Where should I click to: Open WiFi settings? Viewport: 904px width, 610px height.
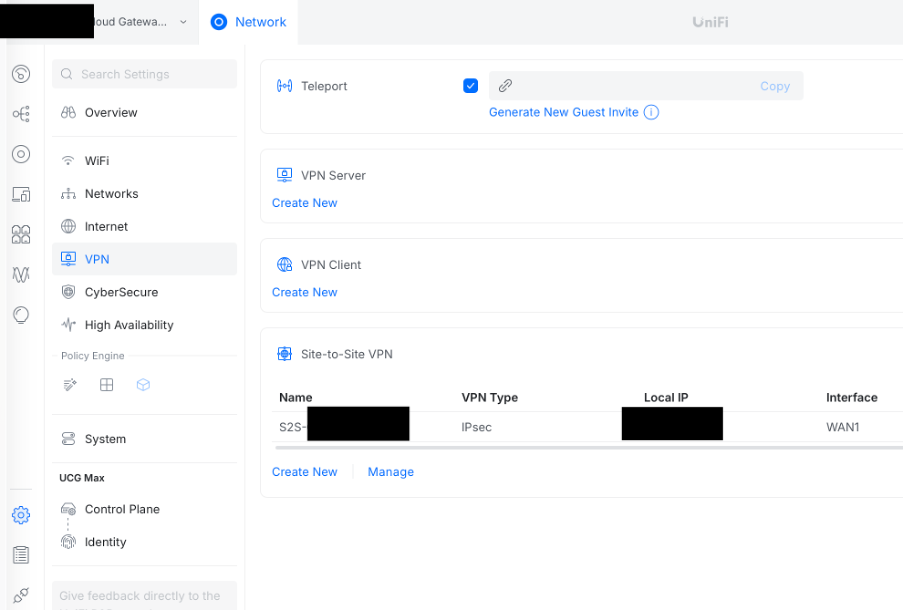tap(144, 161)
